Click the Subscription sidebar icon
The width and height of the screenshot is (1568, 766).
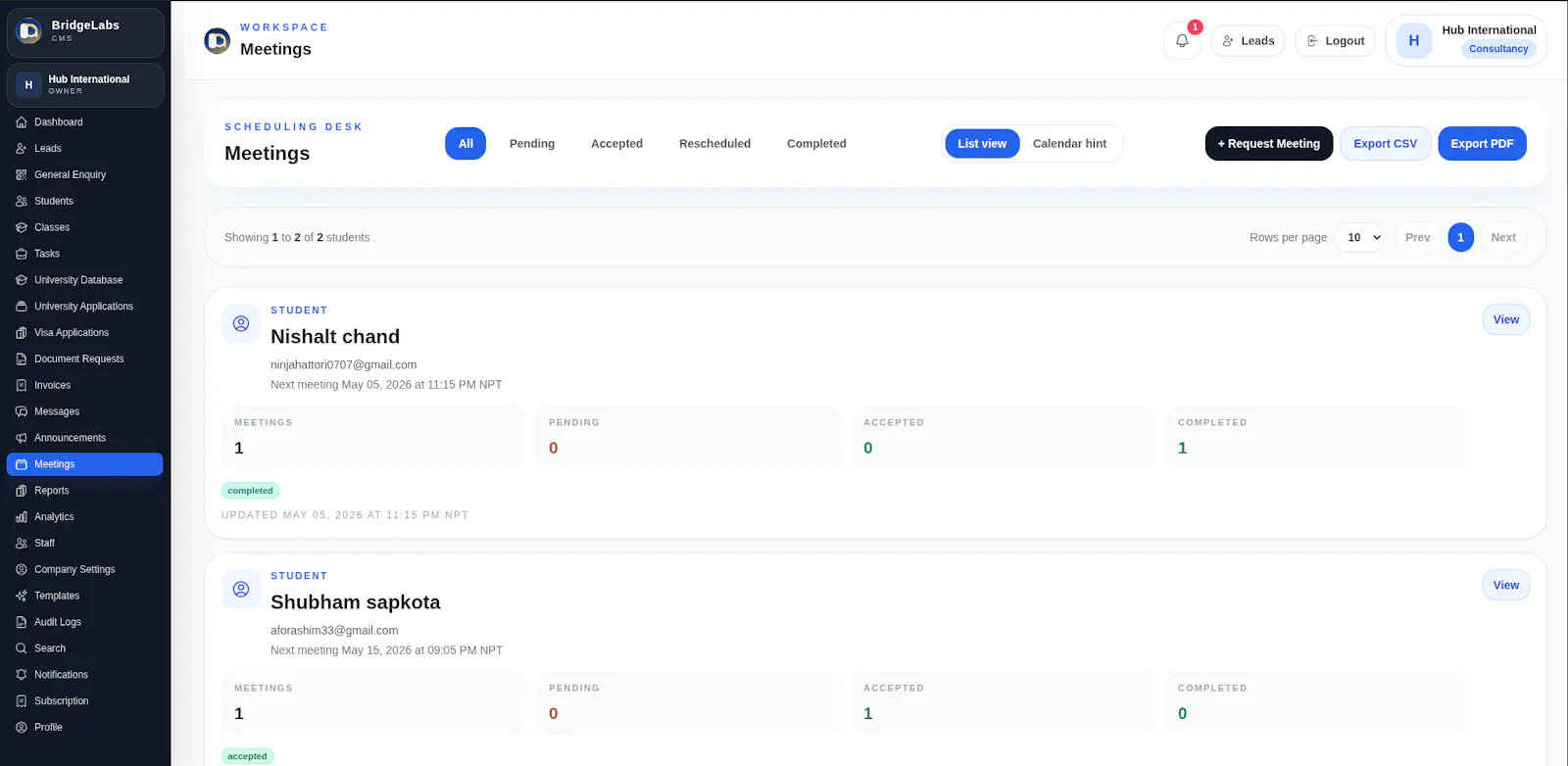22,701
